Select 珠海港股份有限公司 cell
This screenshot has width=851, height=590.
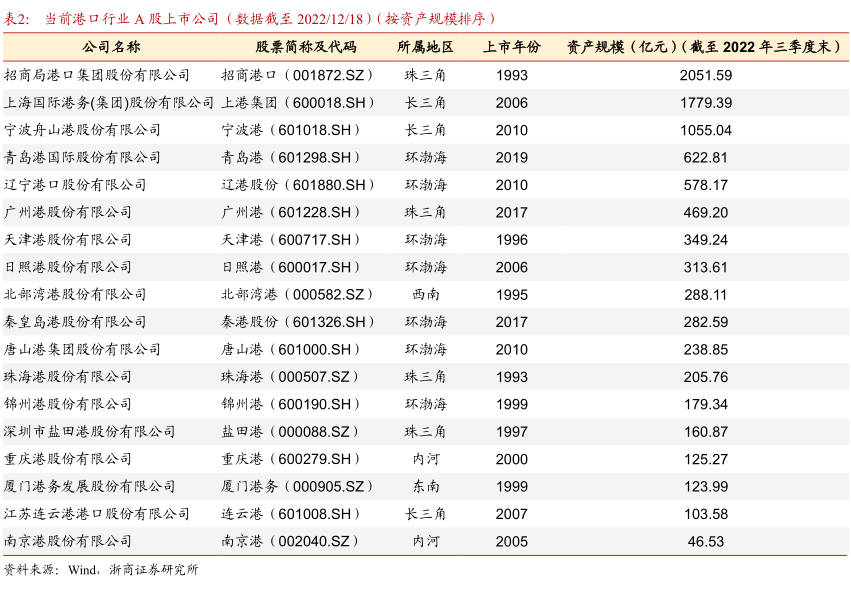point(67,377)
